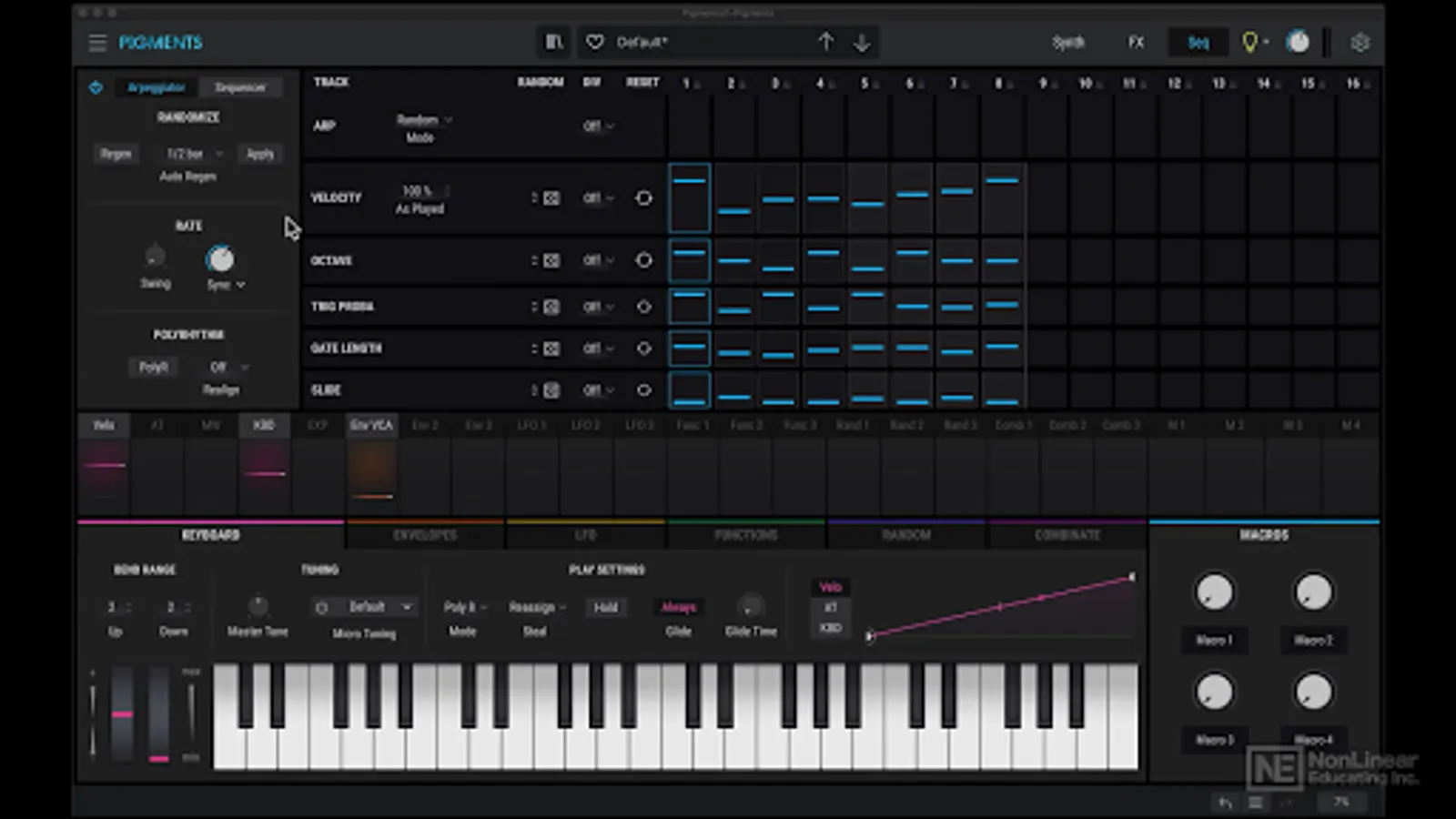Switch to the FX tab

pyautogui.click(x=1136, y=42)
